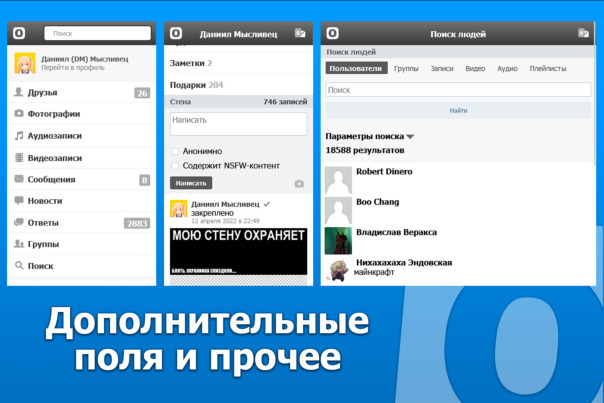Click the Сообщения envelope icon
The height and width of the screenshot is (403, 604).
pos(18,179)
